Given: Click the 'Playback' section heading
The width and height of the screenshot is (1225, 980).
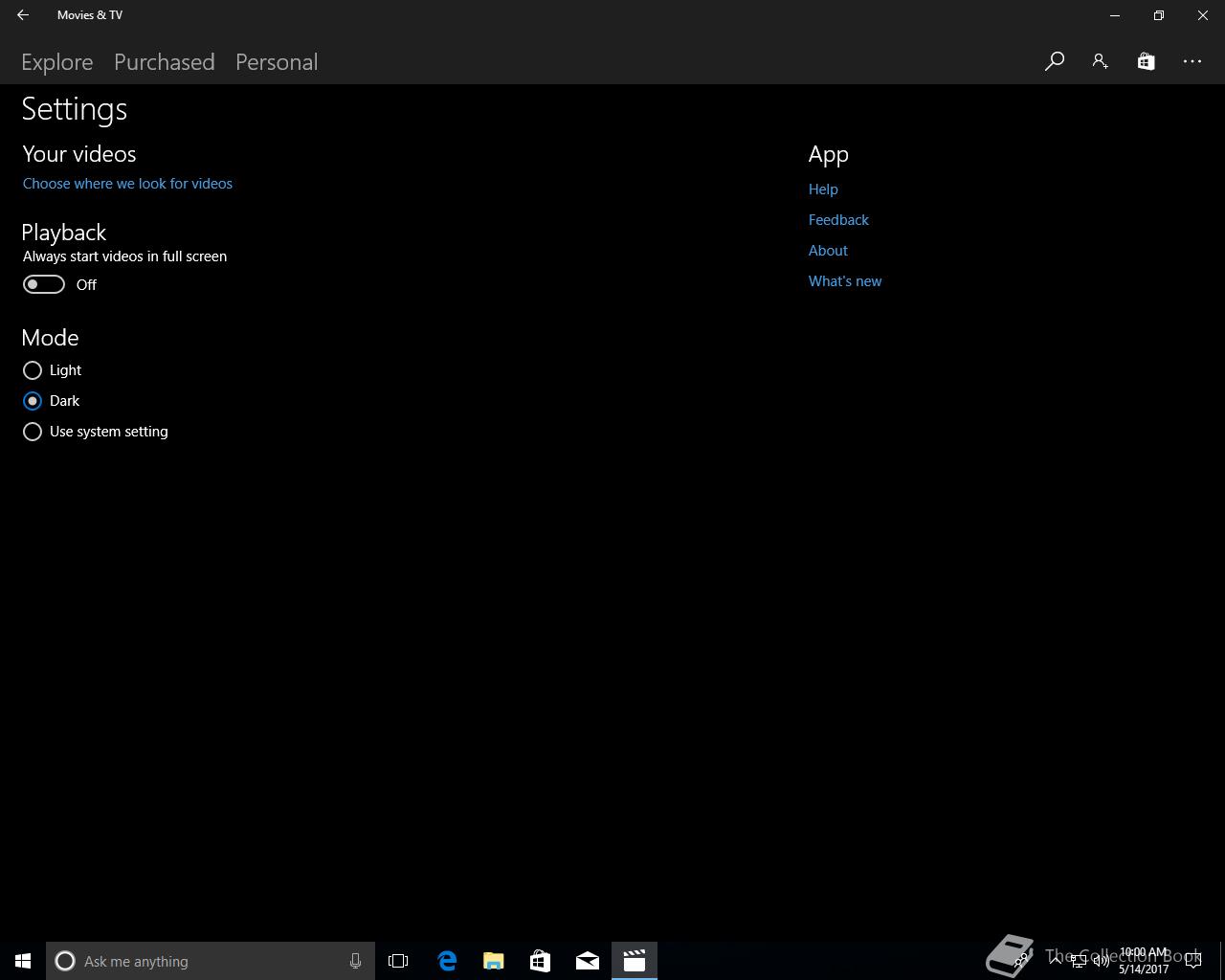Looking at the screenshot, I should coord(64,233).
